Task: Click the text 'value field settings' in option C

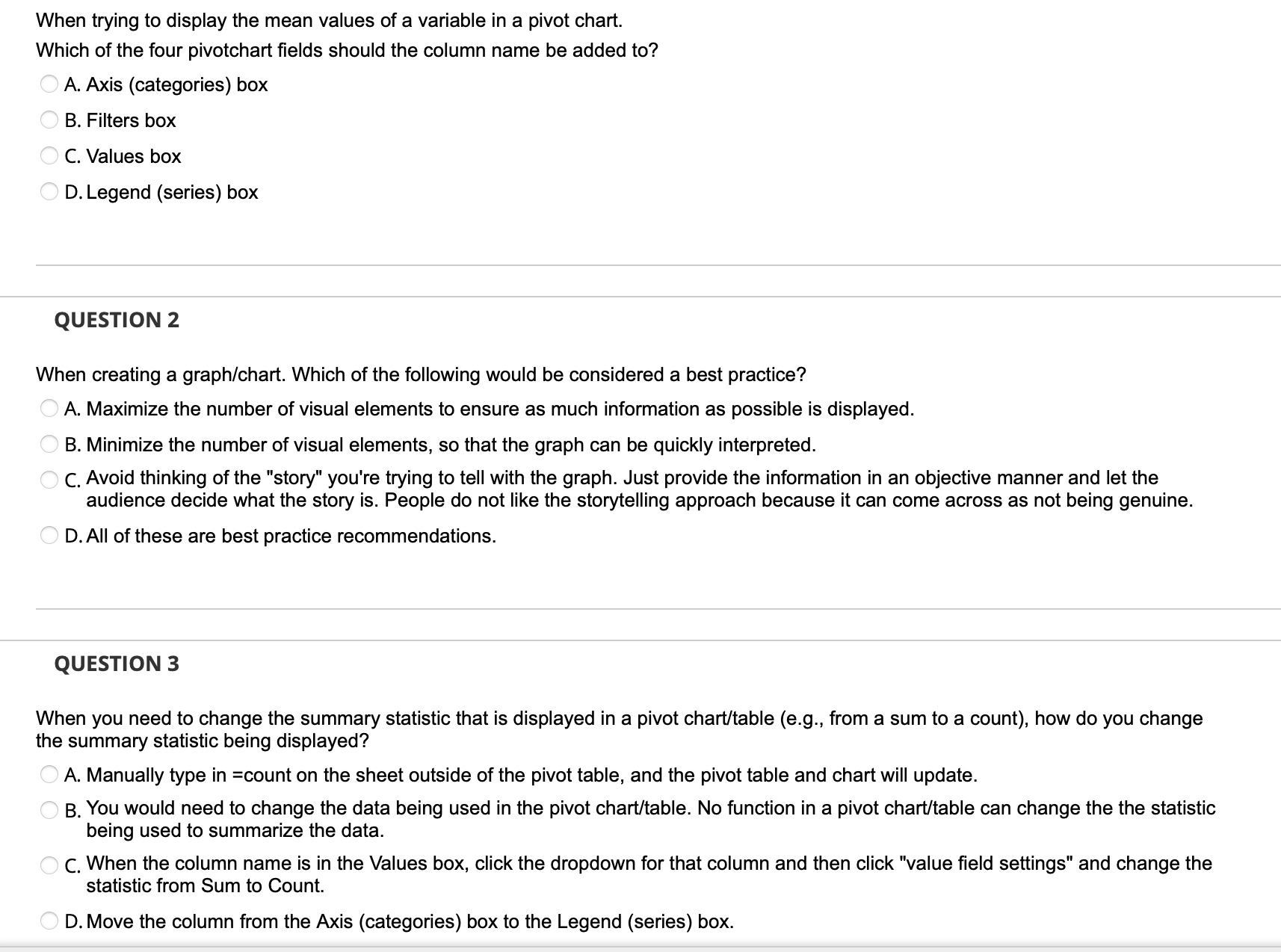Action: pos(987,862)
